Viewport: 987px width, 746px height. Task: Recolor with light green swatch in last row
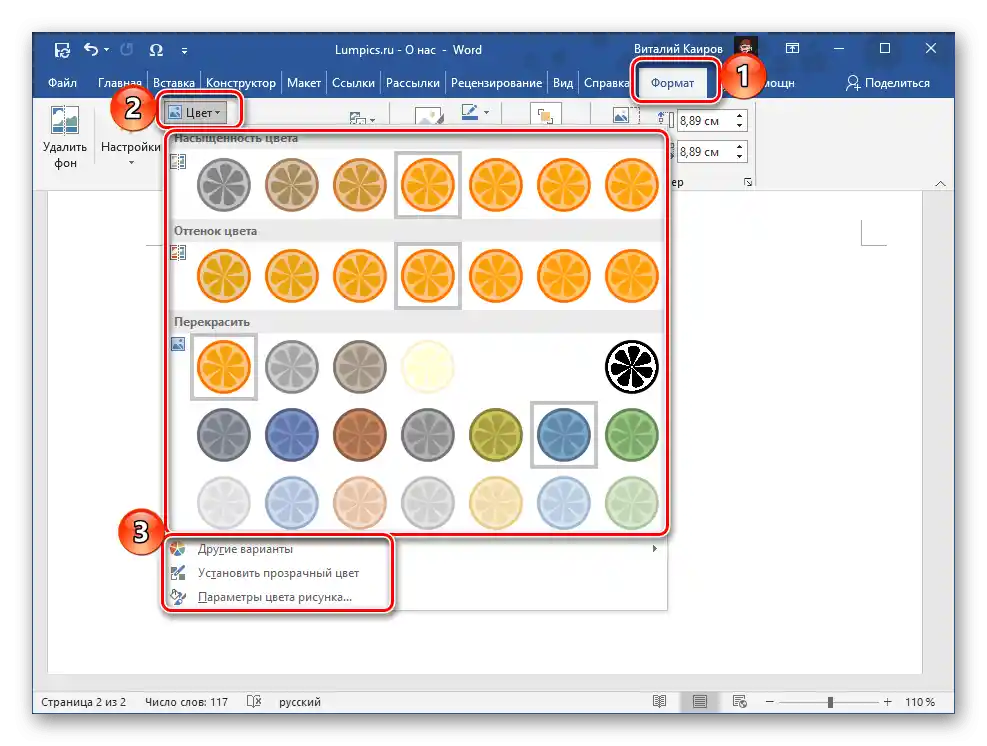point(631,503)
